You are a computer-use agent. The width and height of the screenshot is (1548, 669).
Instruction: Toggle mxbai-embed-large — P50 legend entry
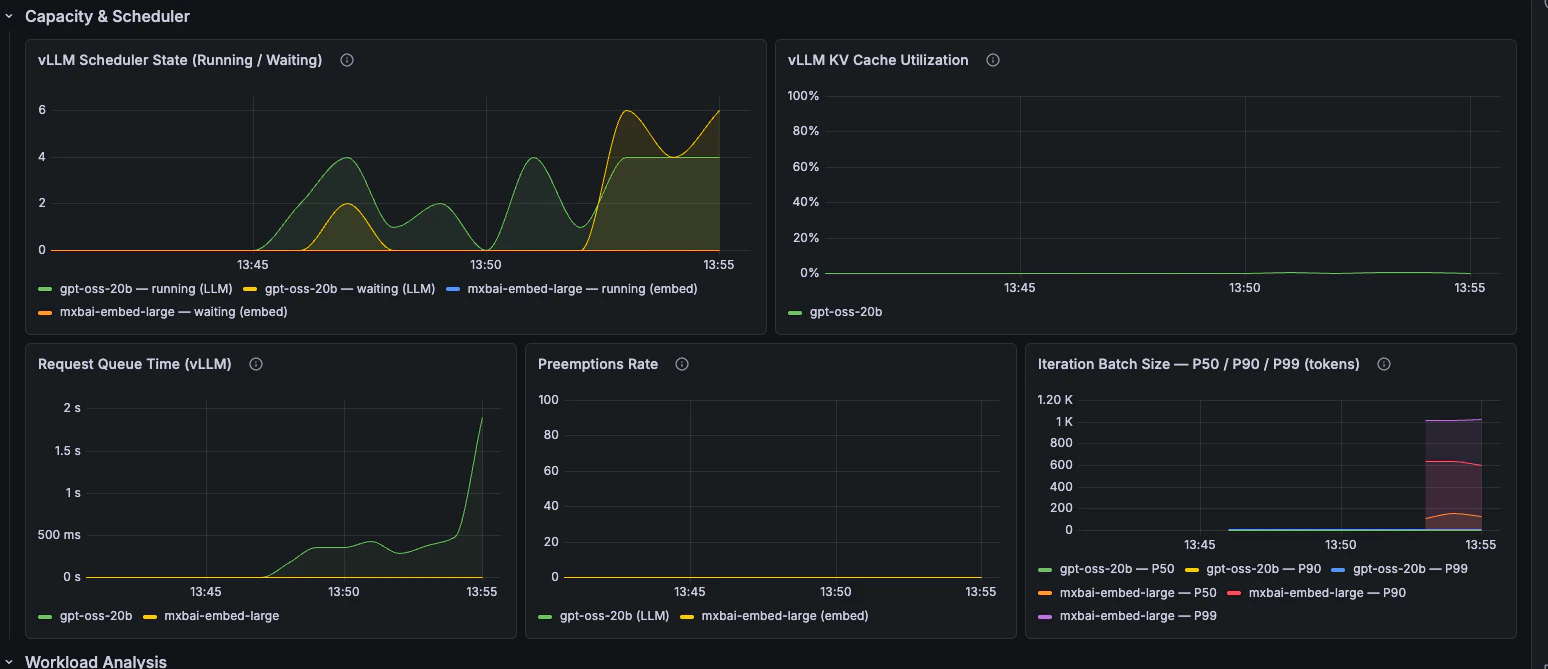(x=1138, y=593)
